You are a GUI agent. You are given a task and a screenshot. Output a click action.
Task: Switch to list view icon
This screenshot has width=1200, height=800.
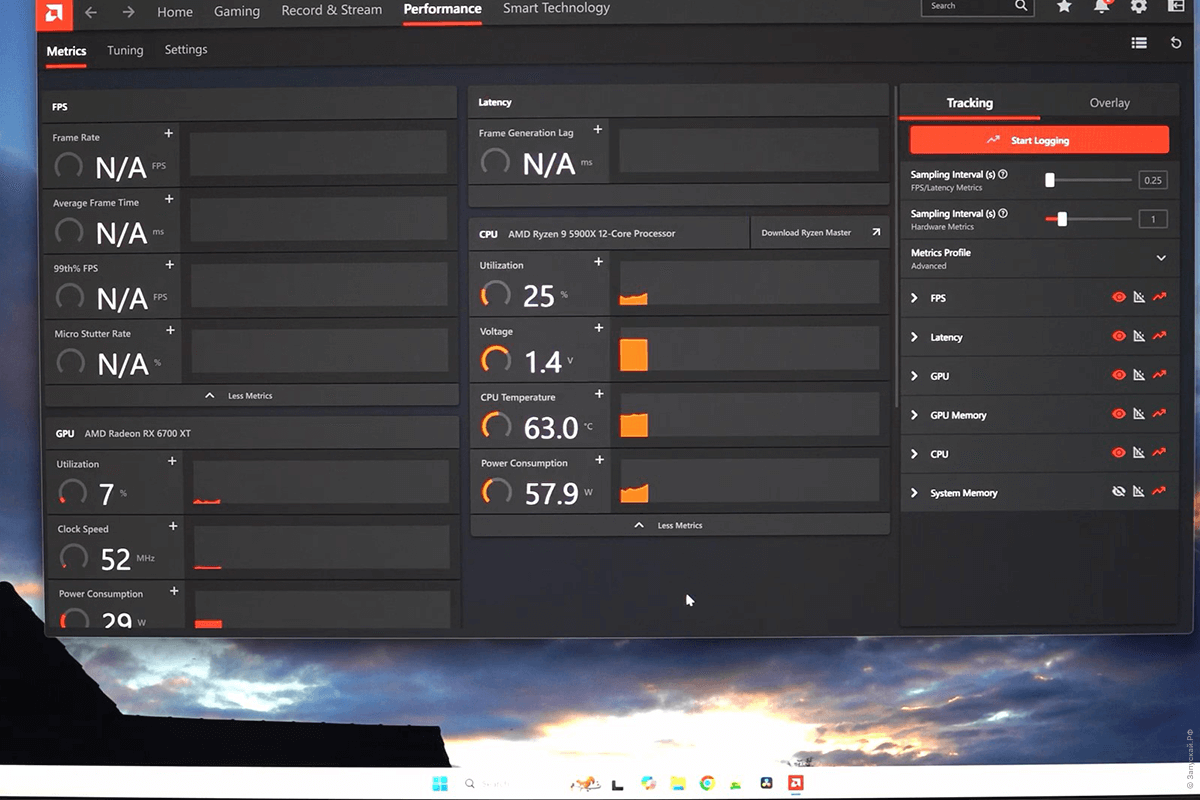1139,43
